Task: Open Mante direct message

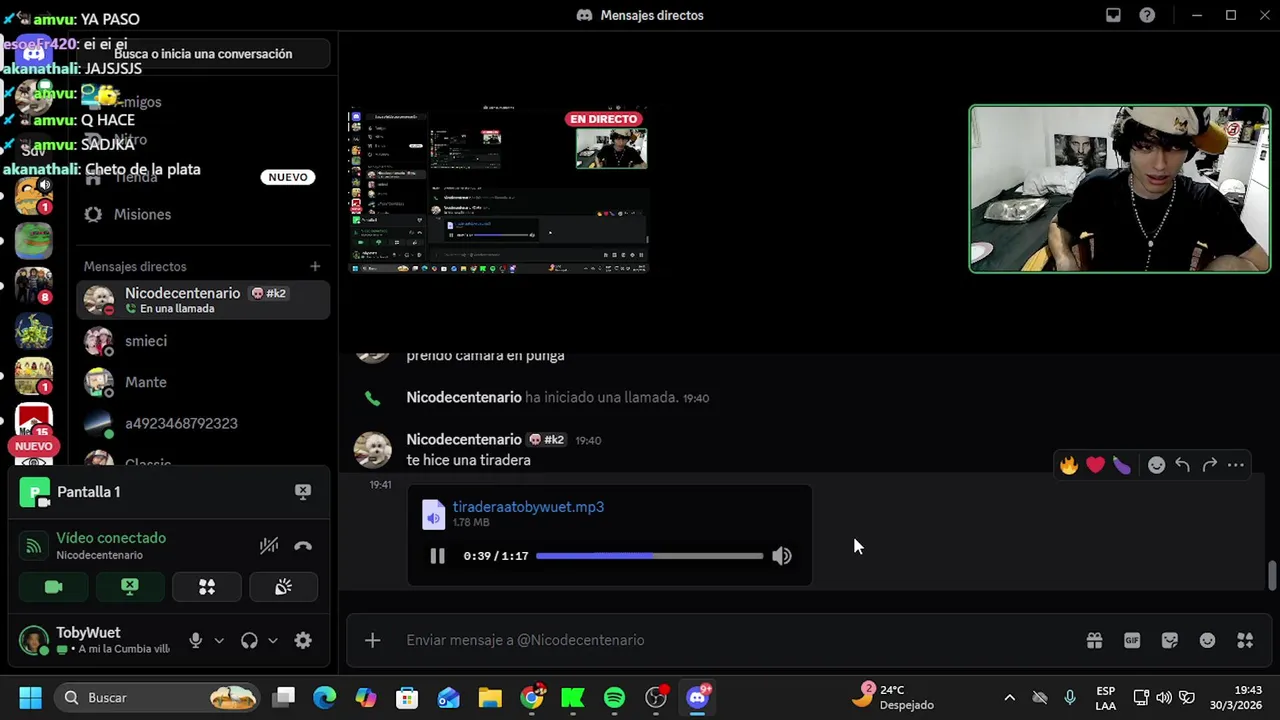Action: pos(203,382)
